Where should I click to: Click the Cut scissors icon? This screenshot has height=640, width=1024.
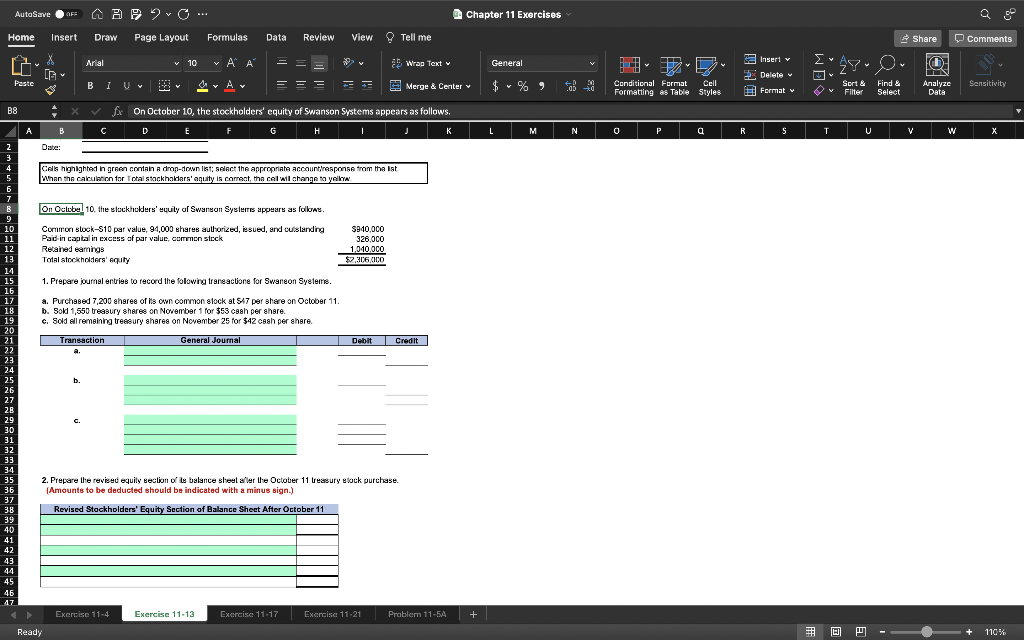tap(52, 61)
